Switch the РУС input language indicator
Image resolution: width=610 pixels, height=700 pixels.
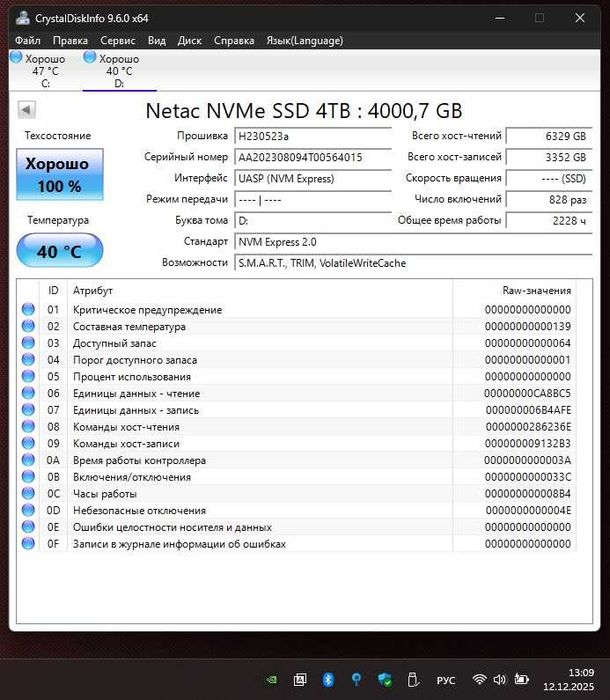(x=446, y=680)
